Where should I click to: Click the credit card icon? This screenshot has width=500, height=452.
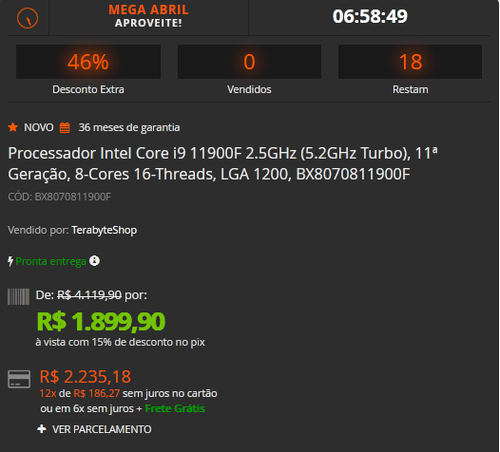point(19,379)
